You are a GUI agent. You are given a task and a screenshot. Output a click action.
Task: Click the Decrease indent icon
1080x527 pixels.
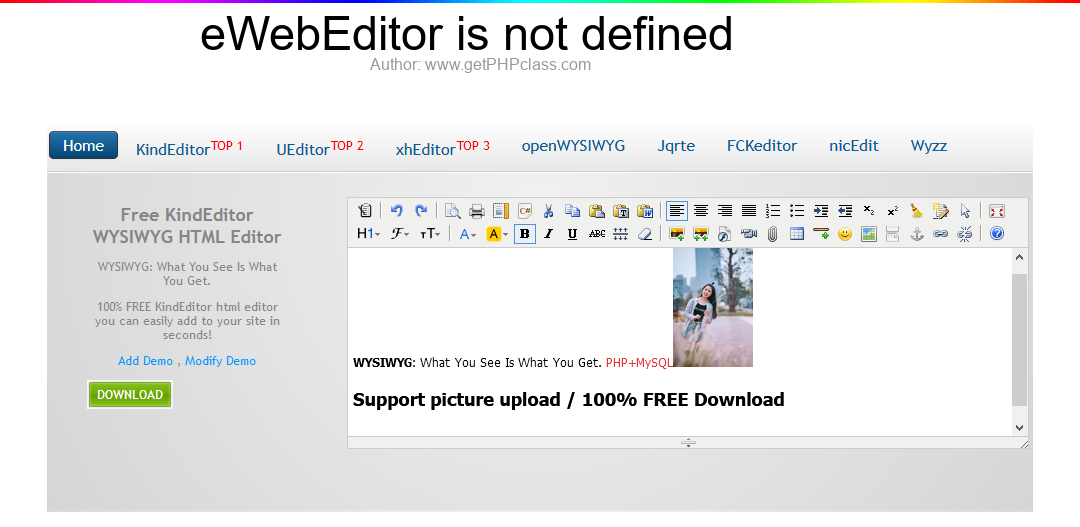coord(845,211)
